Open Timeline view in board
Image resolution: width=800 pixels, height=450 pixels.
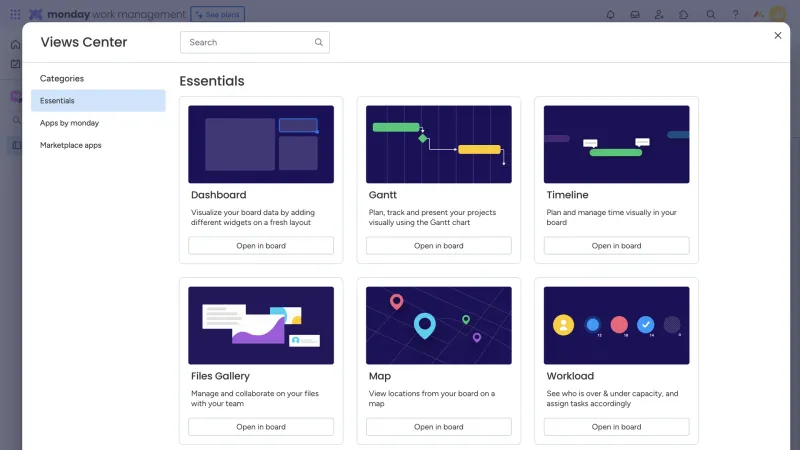click(x=616, y=245)
